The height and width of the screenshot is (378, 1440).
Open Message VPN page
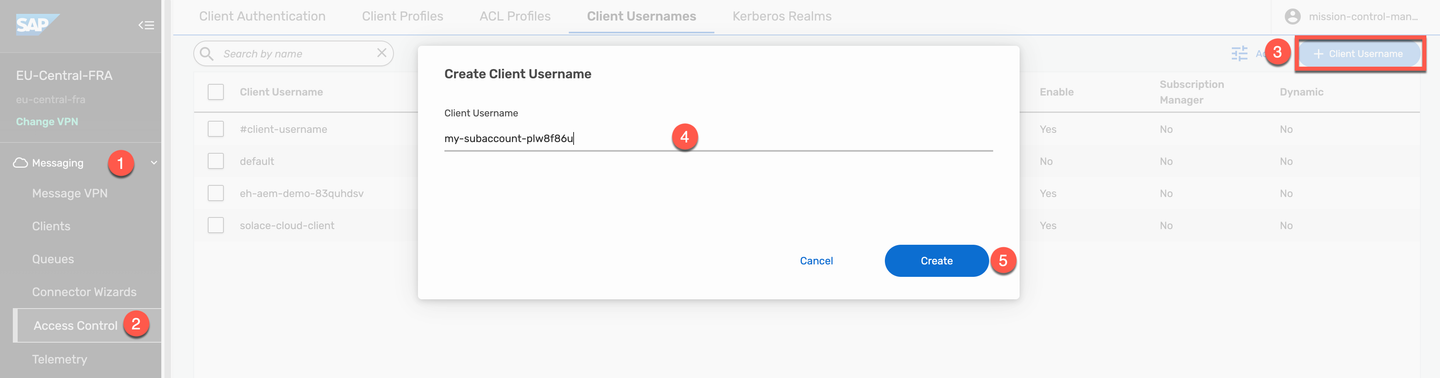pos(70,193)
